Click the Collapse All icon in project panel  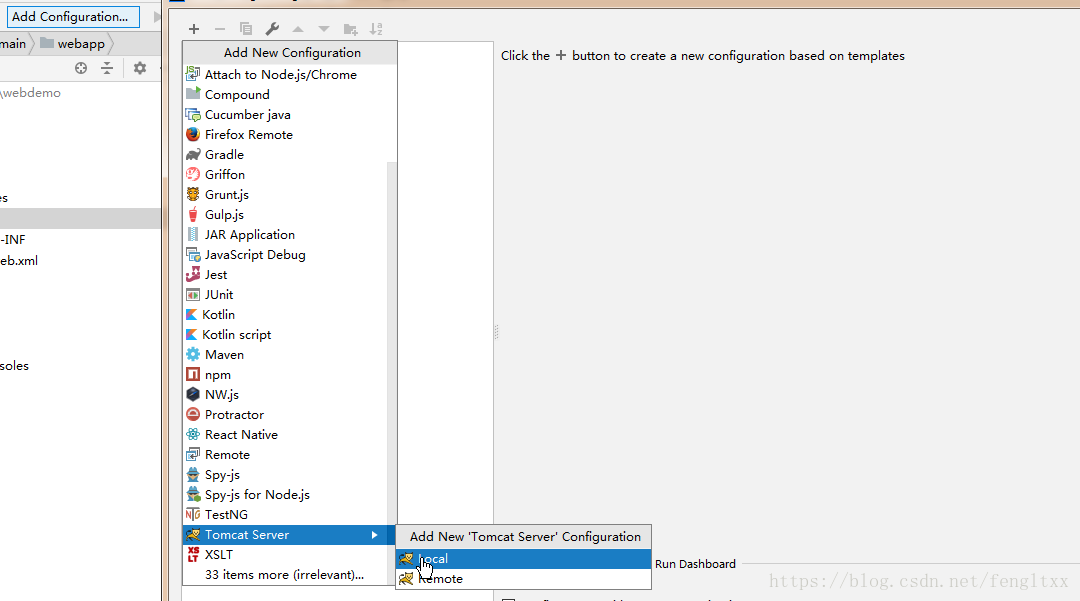pyautogui.click(x=107, y=67)
